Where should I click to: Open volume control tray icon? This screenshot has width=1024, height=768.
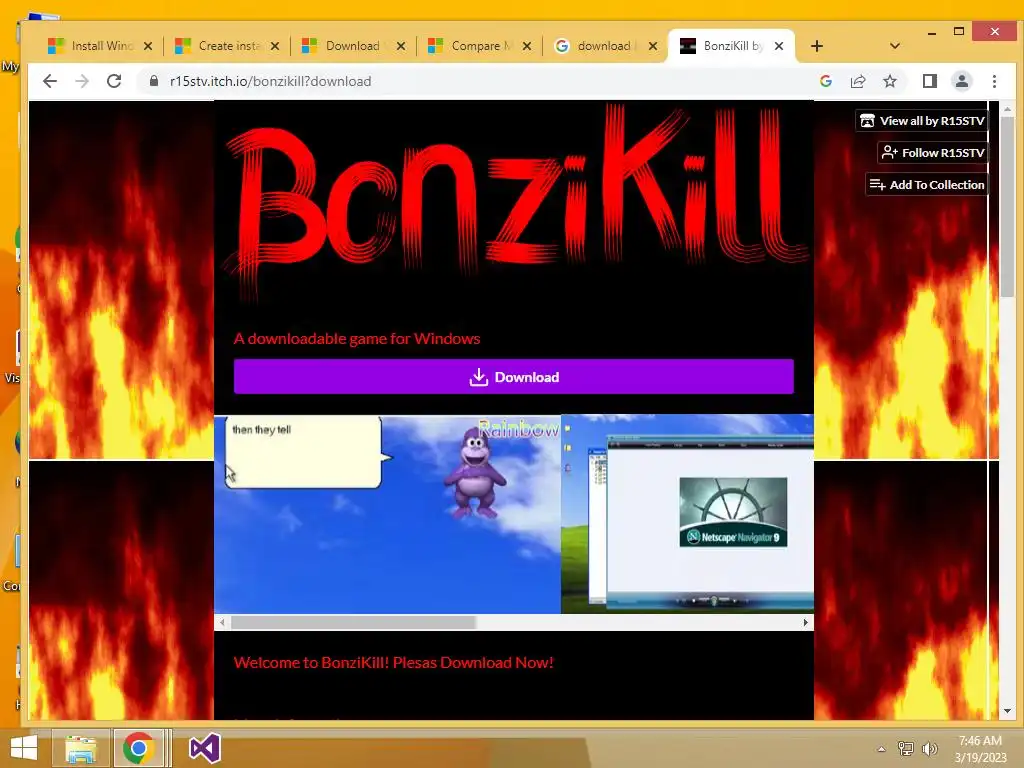929,749
